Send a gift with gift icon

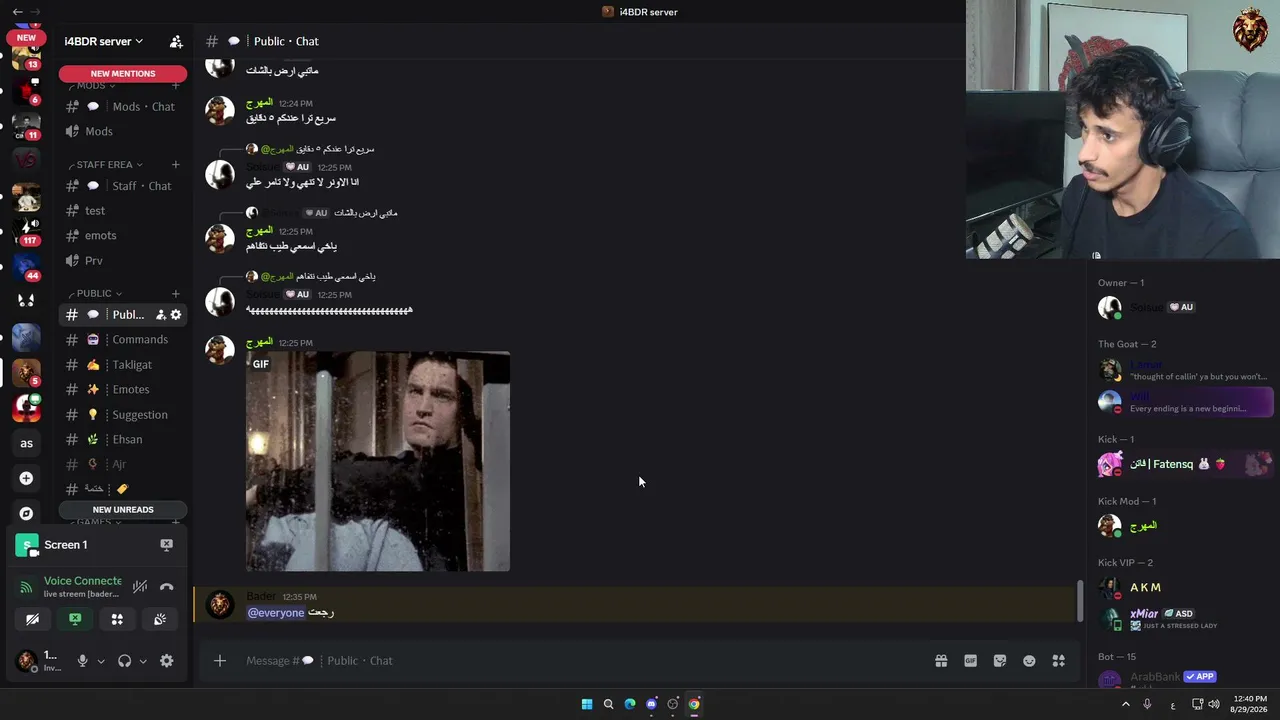coord(941,661)
